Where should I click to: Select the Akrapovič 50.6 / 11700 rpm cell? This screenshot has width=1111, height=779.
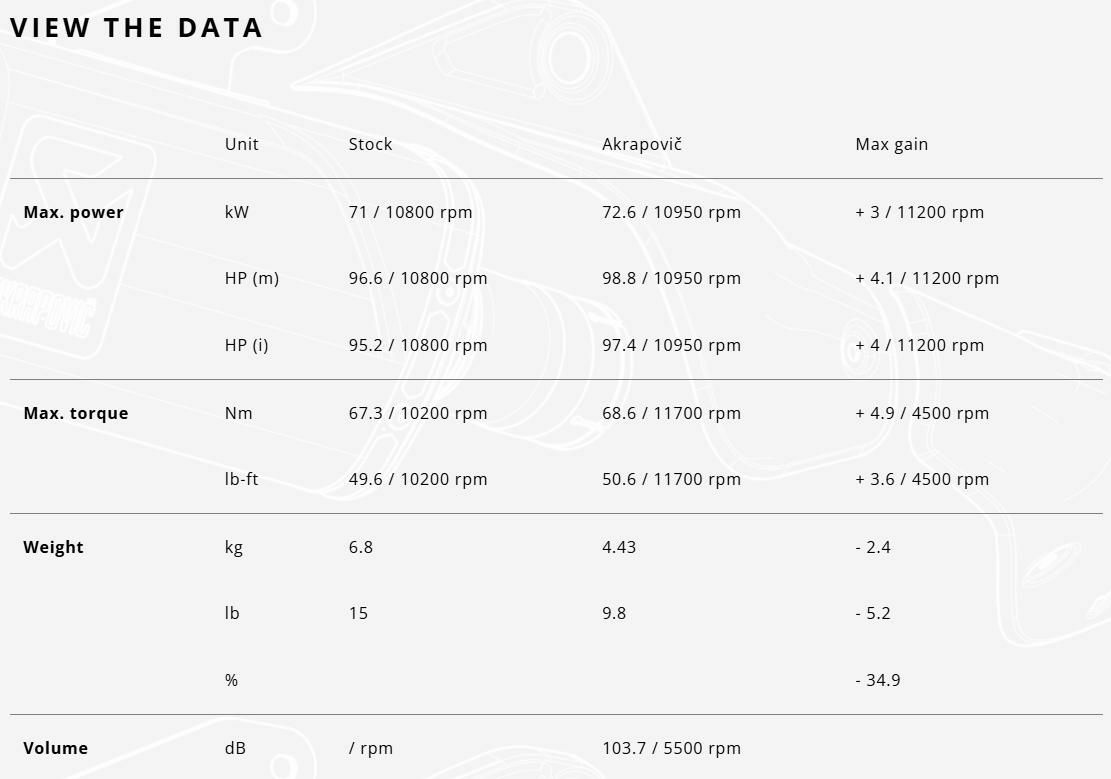pos(671,479)
